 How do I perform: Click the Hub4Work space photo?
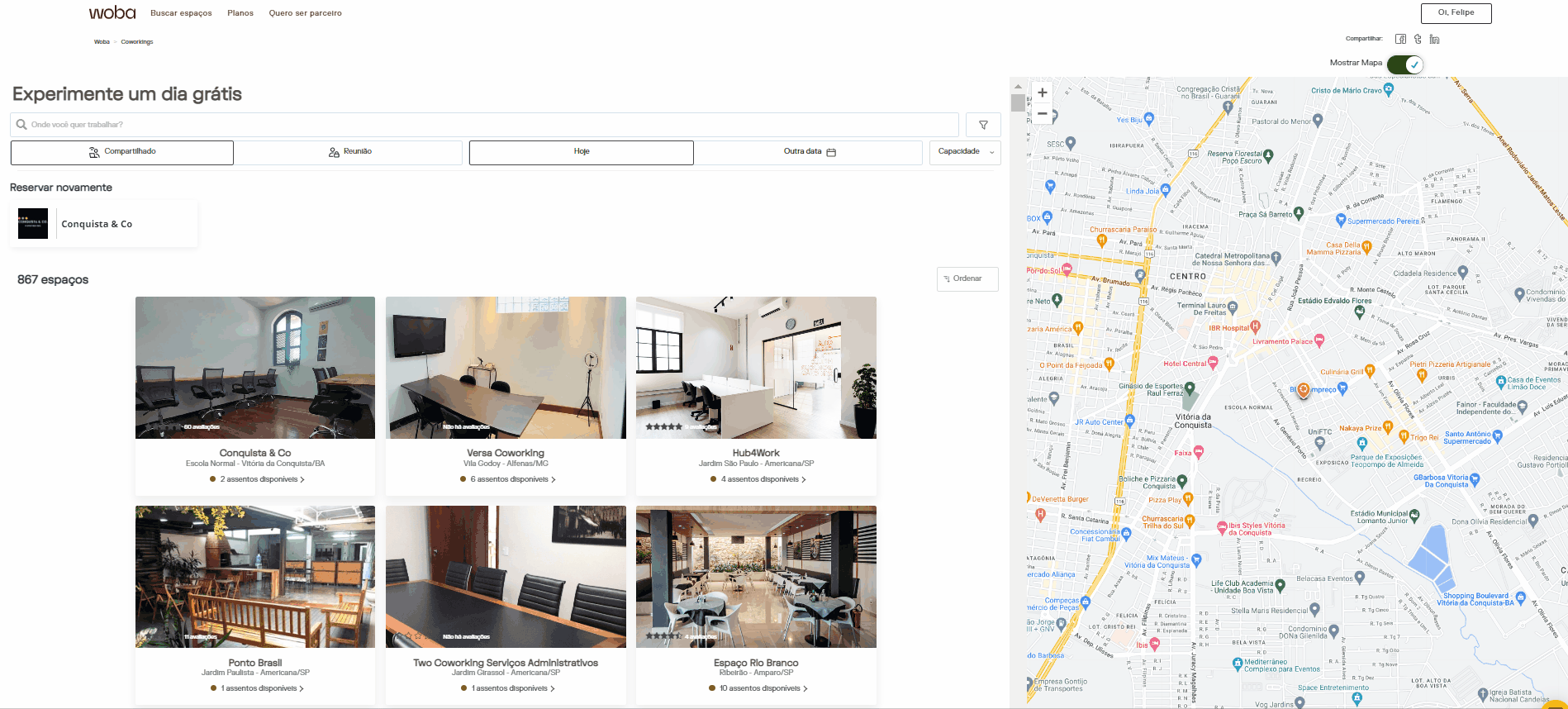pos(756,368)
